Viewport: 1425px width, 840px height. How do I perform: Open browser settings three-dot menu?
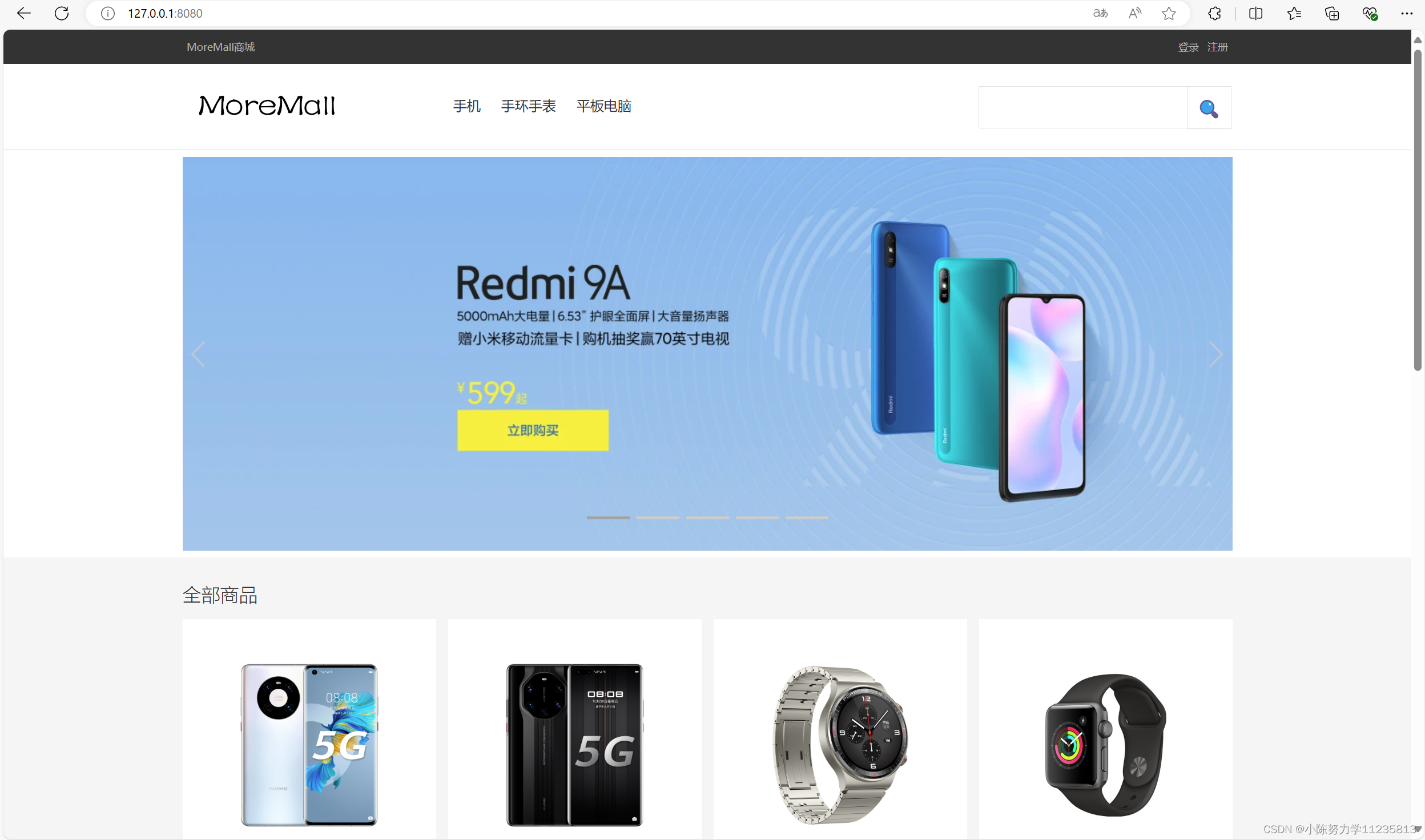1407,13
